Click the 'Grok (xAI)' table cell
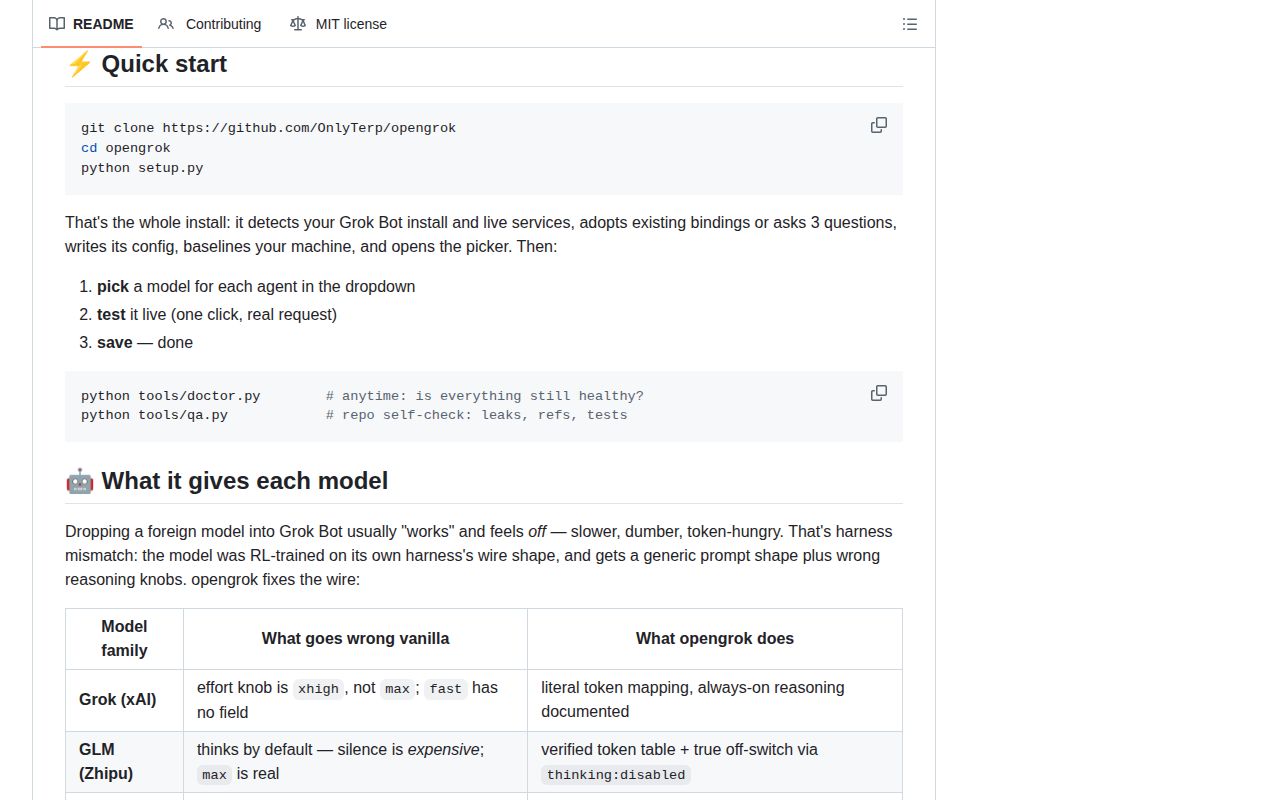Image resolution: width=1280 pixels, height=800 pixels. coord(124,700)
